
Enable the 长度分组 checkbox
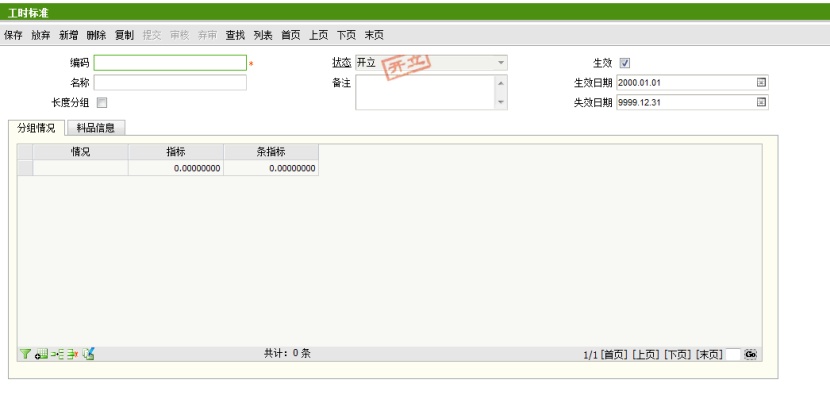point(102,103)
